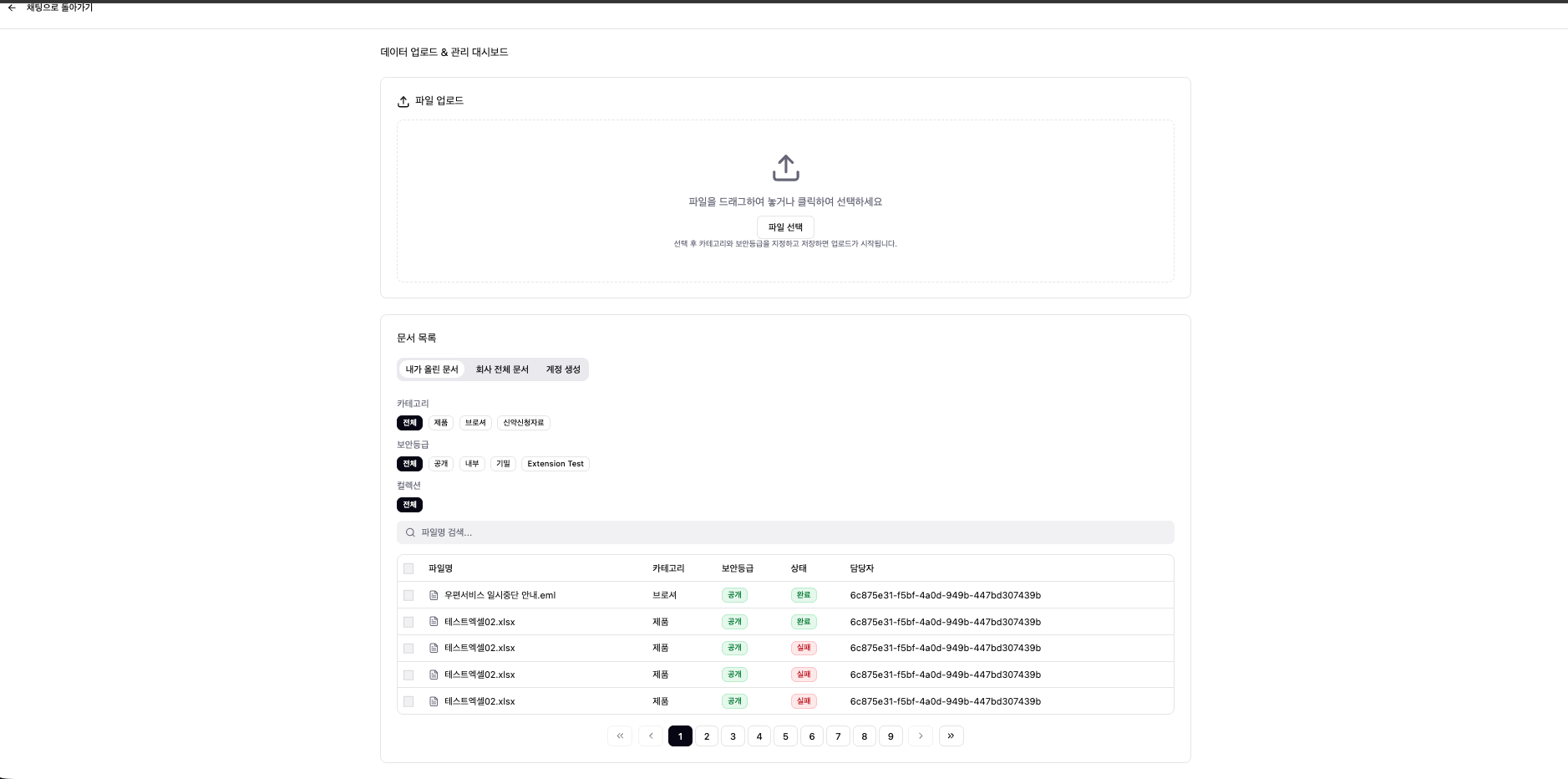
Task: Click the back arrow icon to return to chat
Action: [12, 8]
